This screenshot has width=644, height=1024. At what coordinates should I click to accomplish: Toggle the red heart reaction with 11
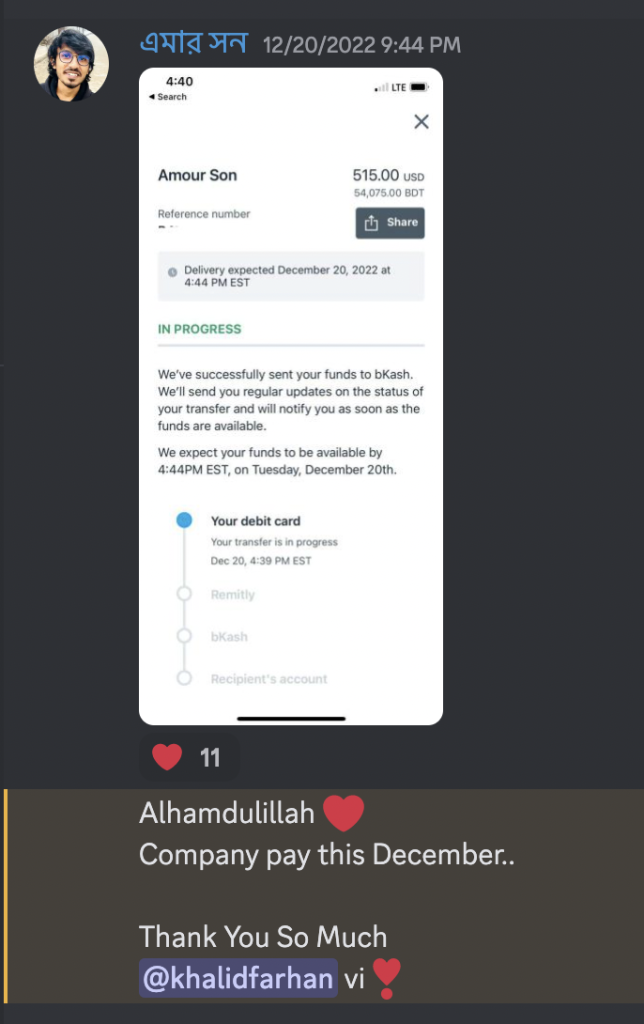click(189, 758)
